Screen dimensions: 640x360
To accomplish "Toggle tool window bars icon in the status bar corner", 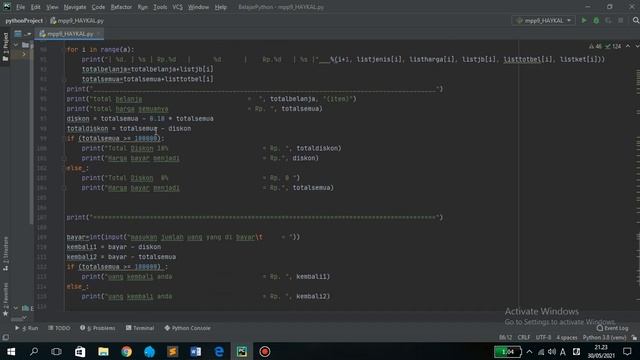I will click(5, 338).
